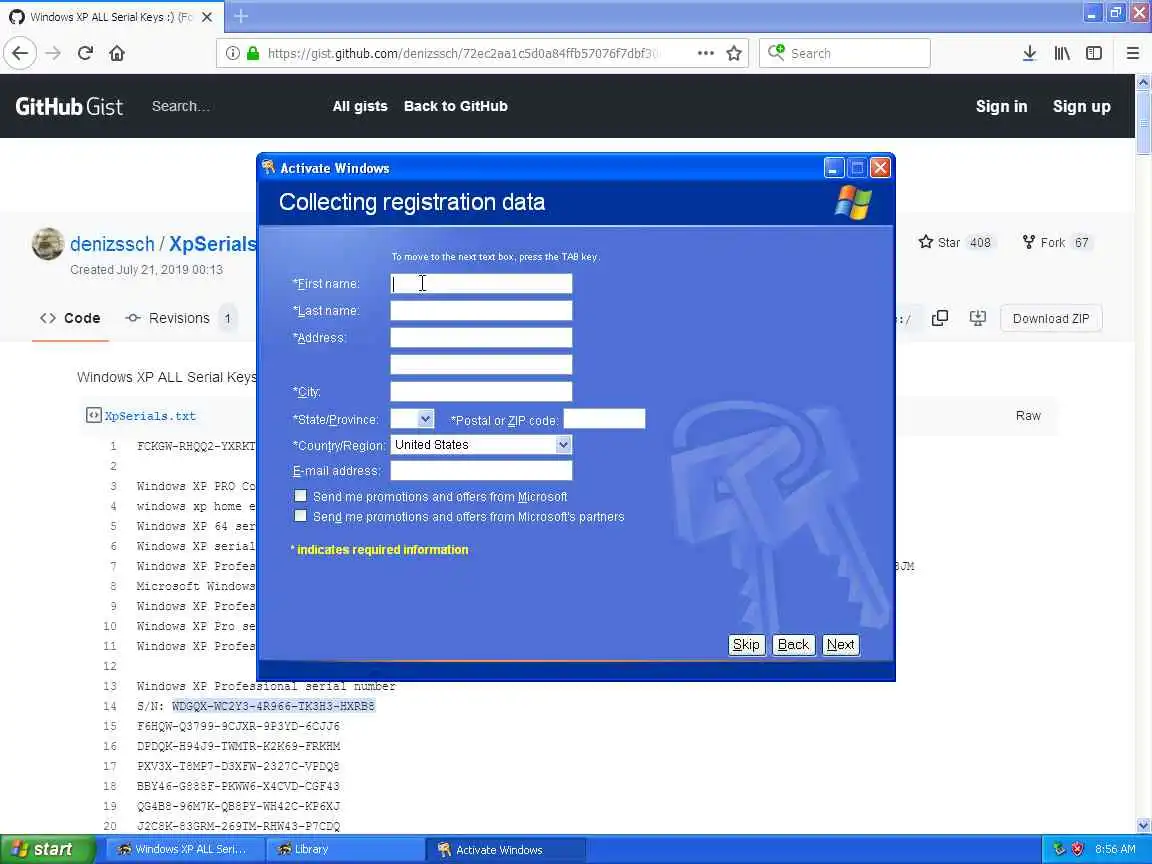
Task: Click the file code icon beside XpSerials.txt
Action: coord(93,416)
